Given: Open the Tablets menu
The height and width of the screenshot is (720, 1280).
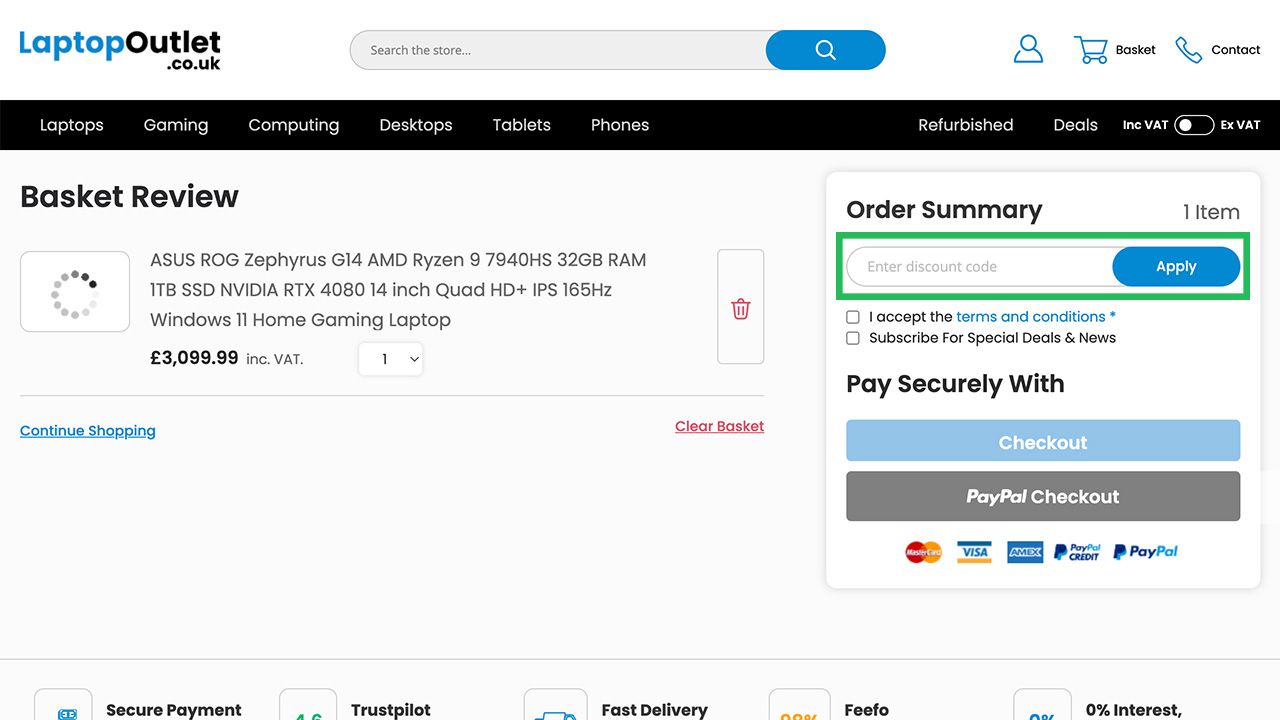Looking at the screenshot, I should (522, 125).
